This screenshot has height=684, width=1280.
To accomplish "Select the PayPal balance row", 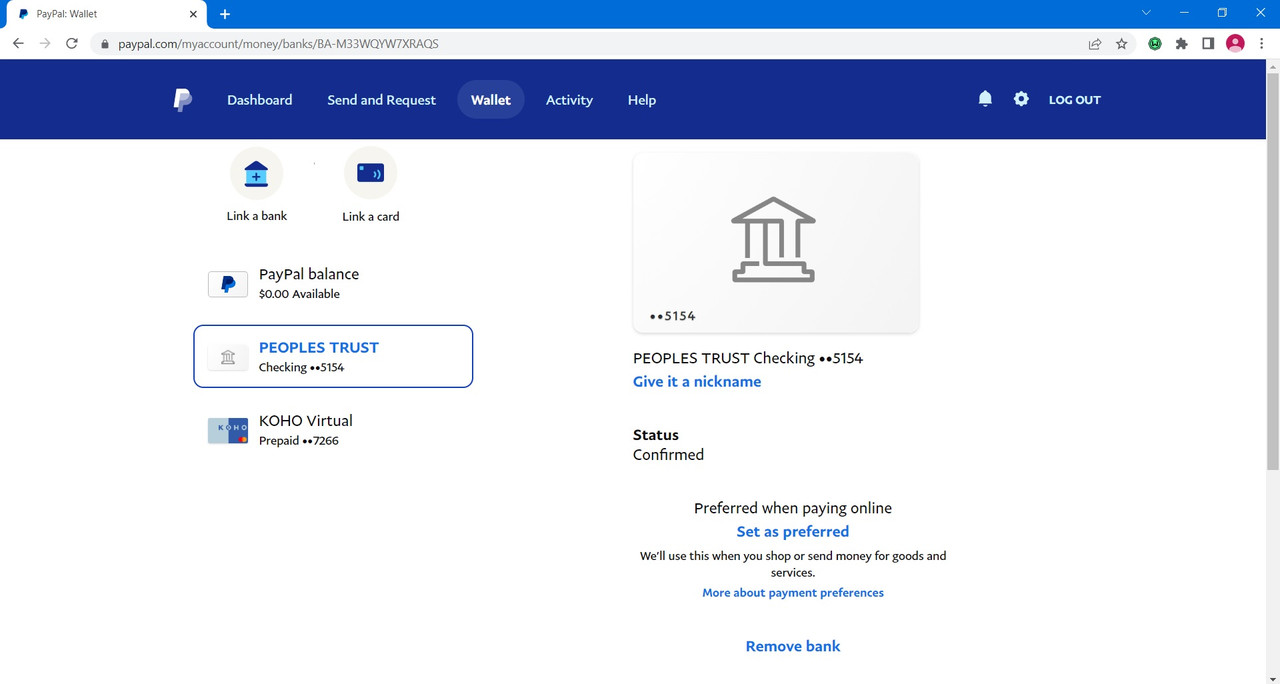I will [333, 284].
